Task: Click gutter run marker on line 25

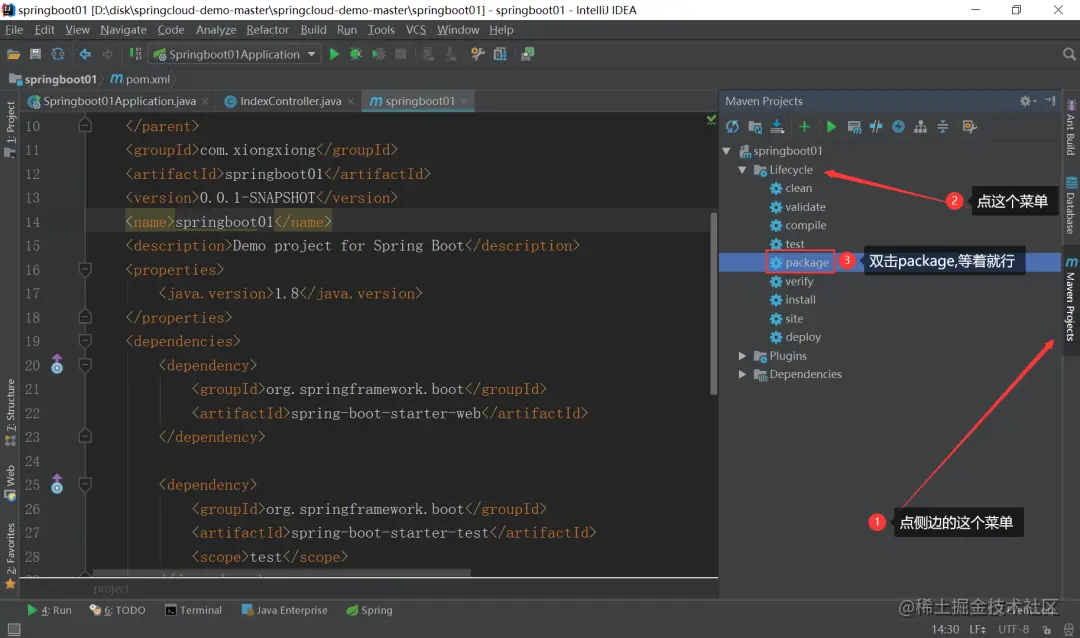Action: [57, 484]
